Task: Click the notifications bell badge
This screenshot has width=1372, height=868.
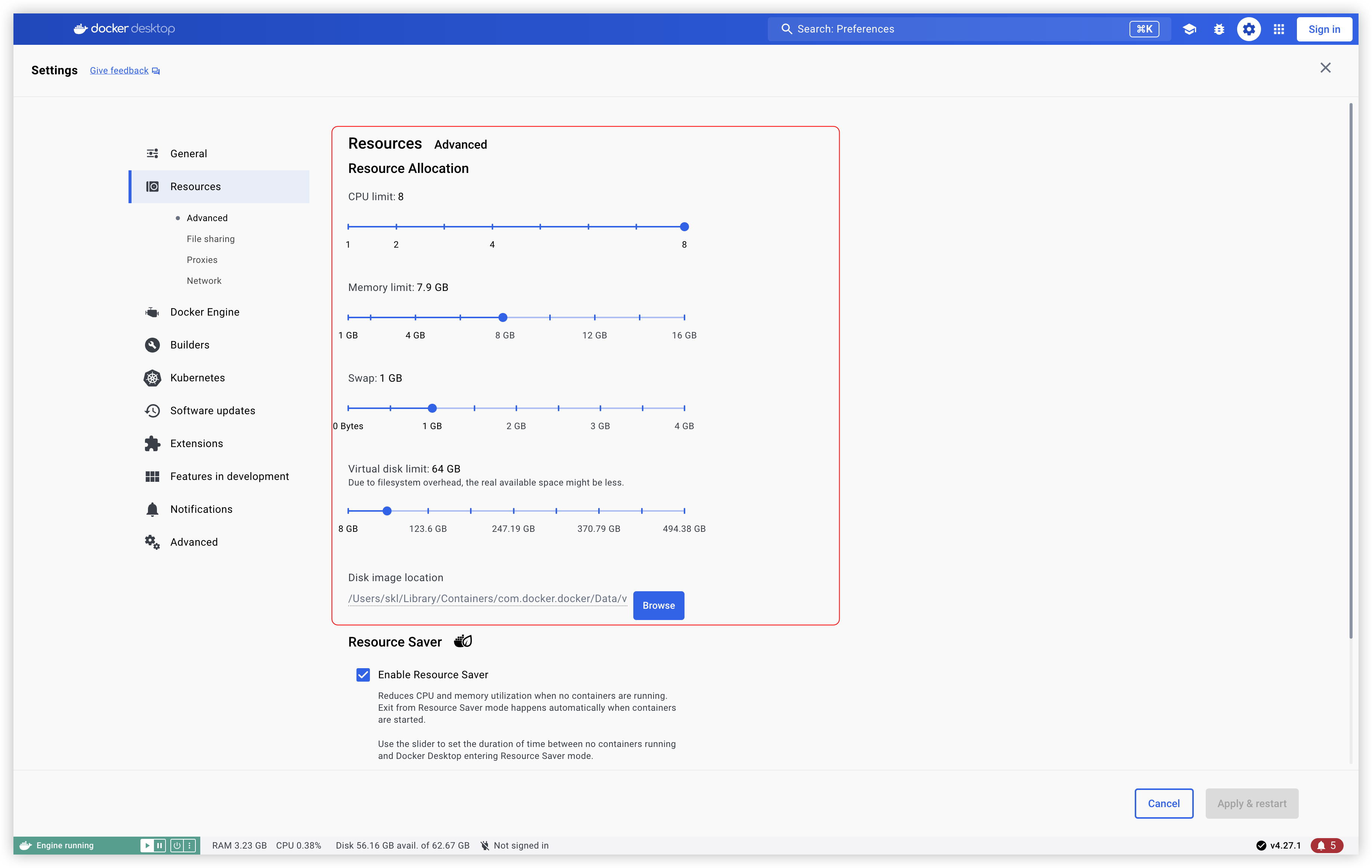Action: tap(1326, 845)
